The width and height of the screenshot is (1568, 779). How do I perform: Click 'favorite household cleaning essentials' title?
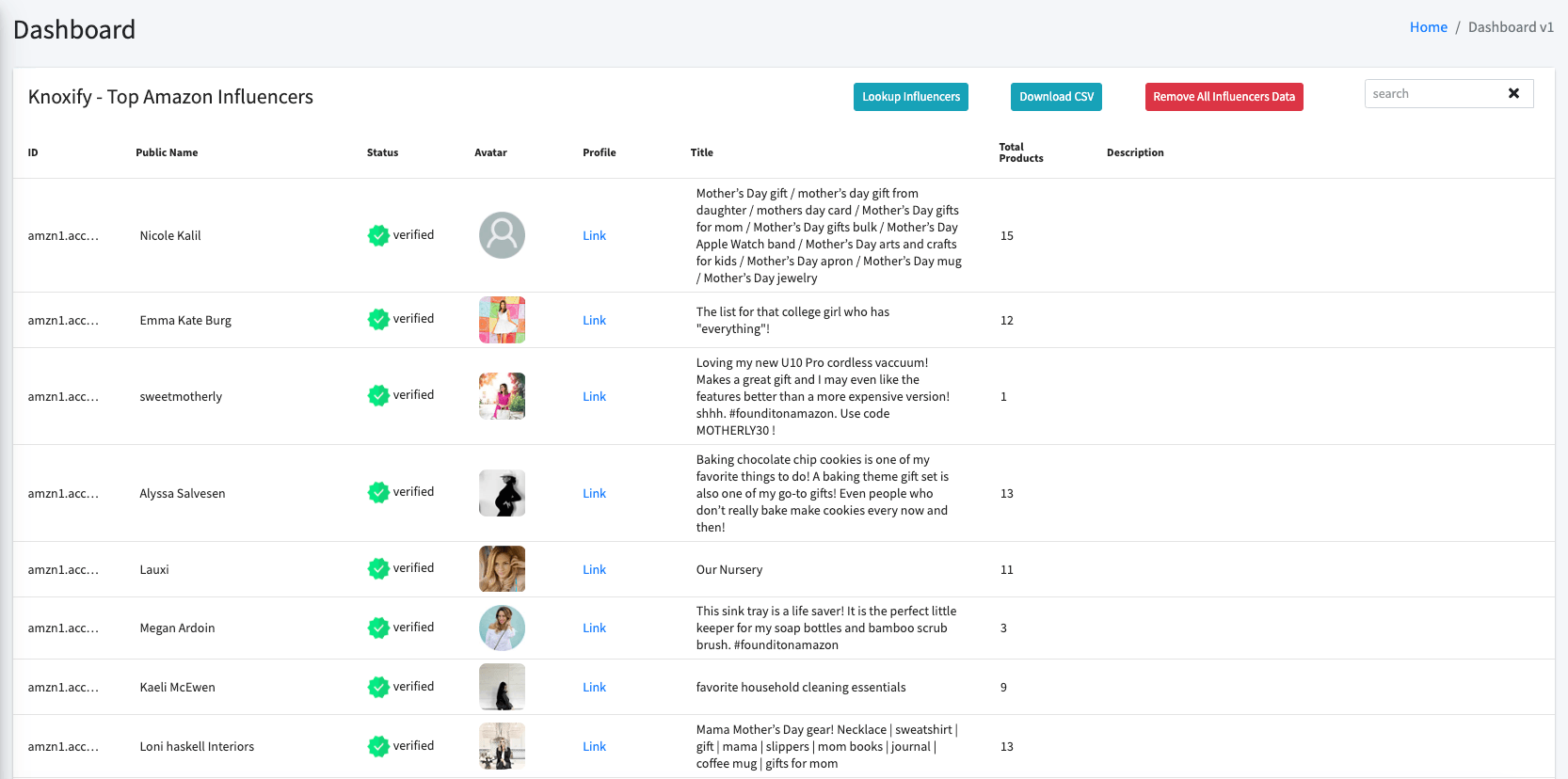tap(801, 688)
